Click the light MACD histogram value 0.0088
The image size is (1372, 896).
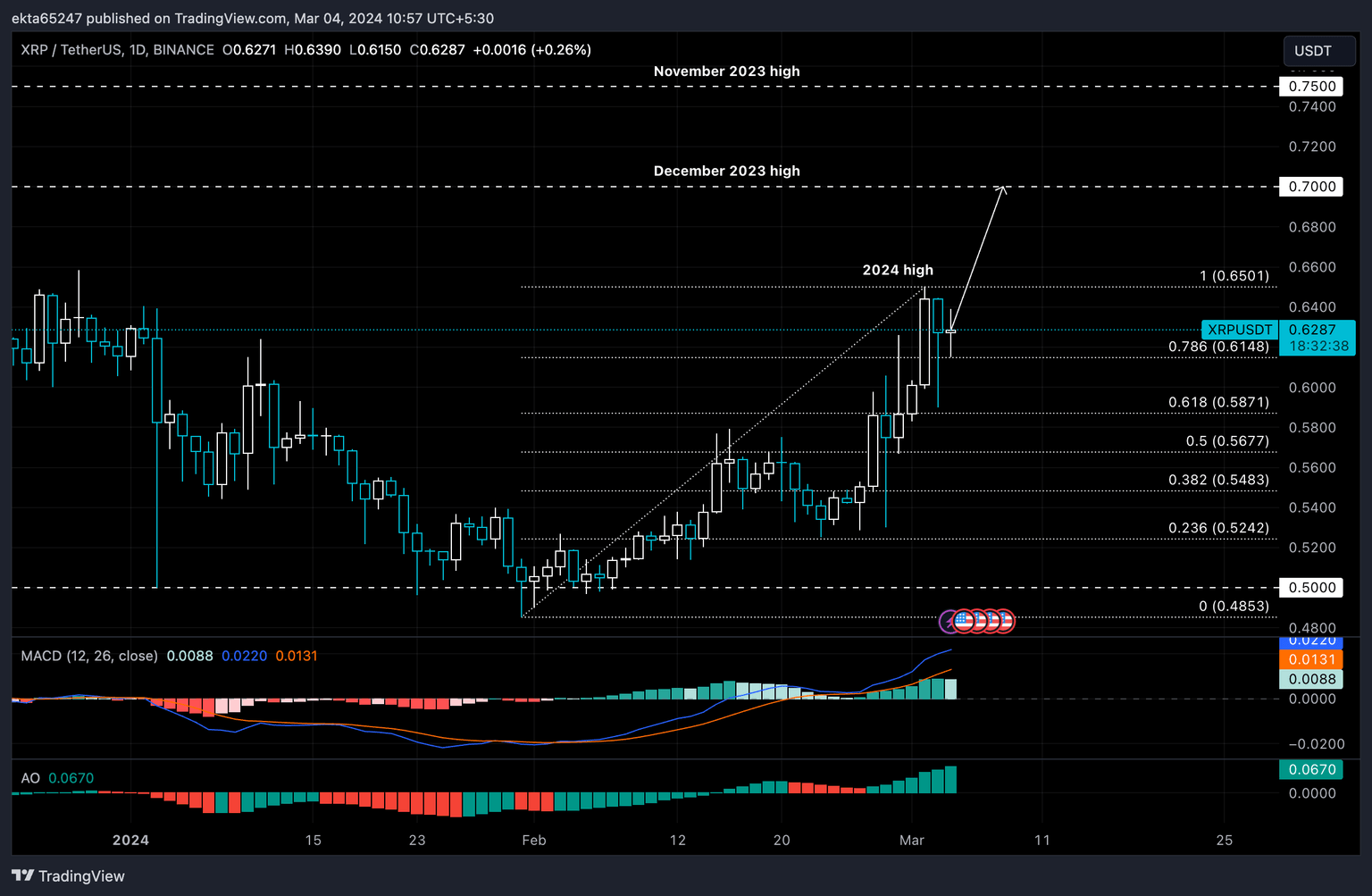190,656
